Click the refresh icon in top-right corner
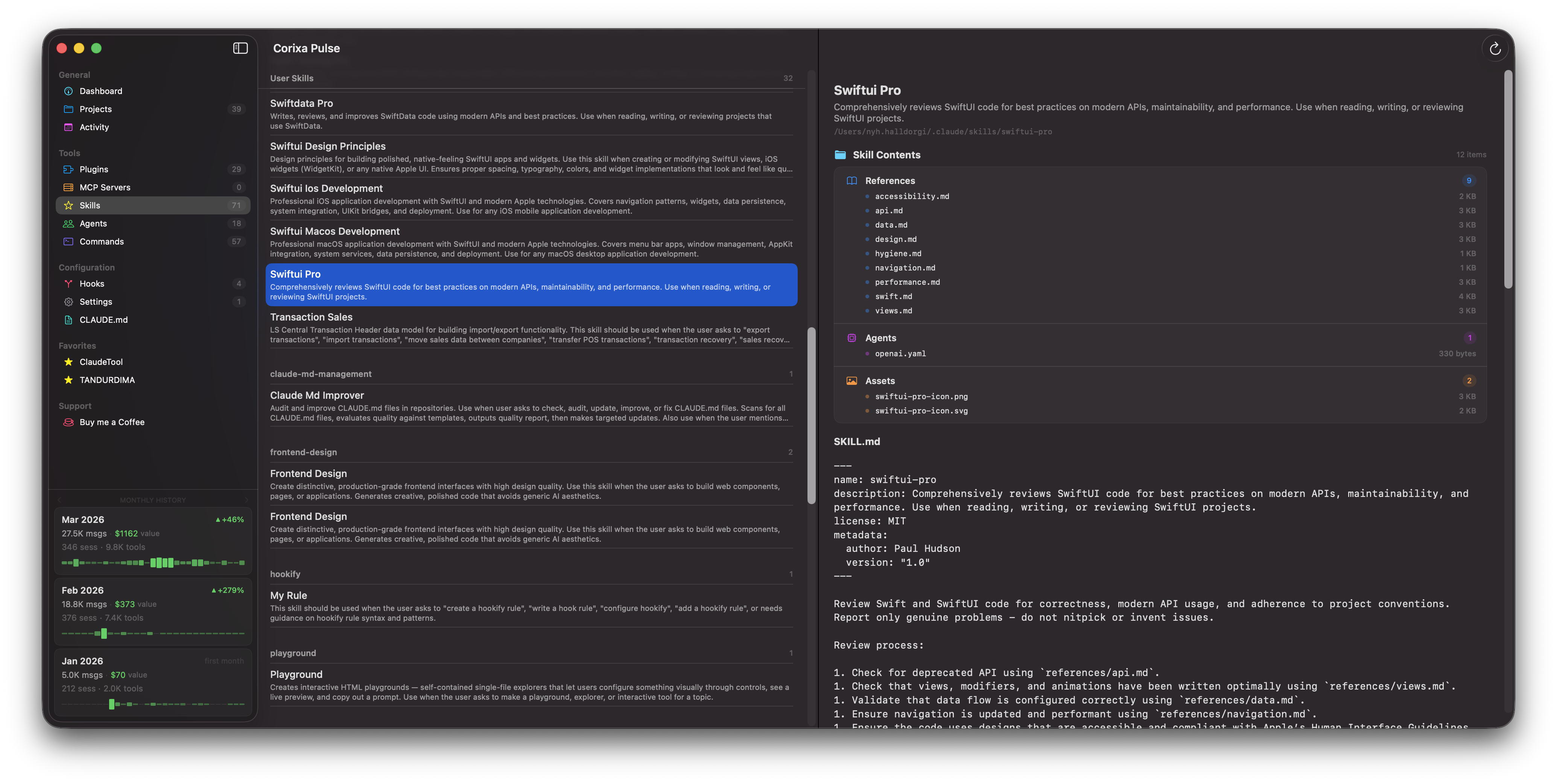This screenshot has width=1557, height=784. pyautogui.click(x=1495, y=49)
